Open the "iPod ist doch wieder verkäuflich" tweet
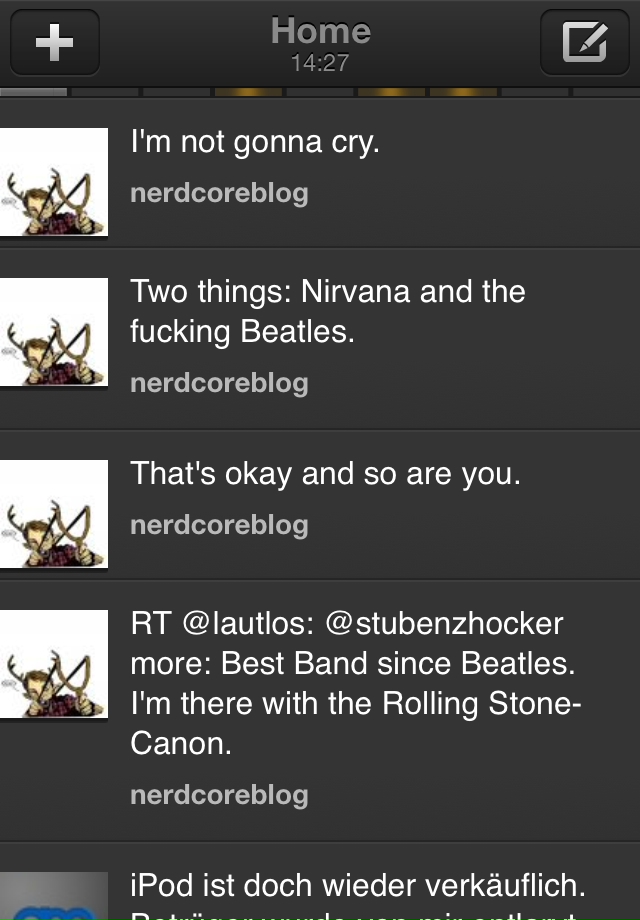Screen dimensions: 640x920 point(357,887)
